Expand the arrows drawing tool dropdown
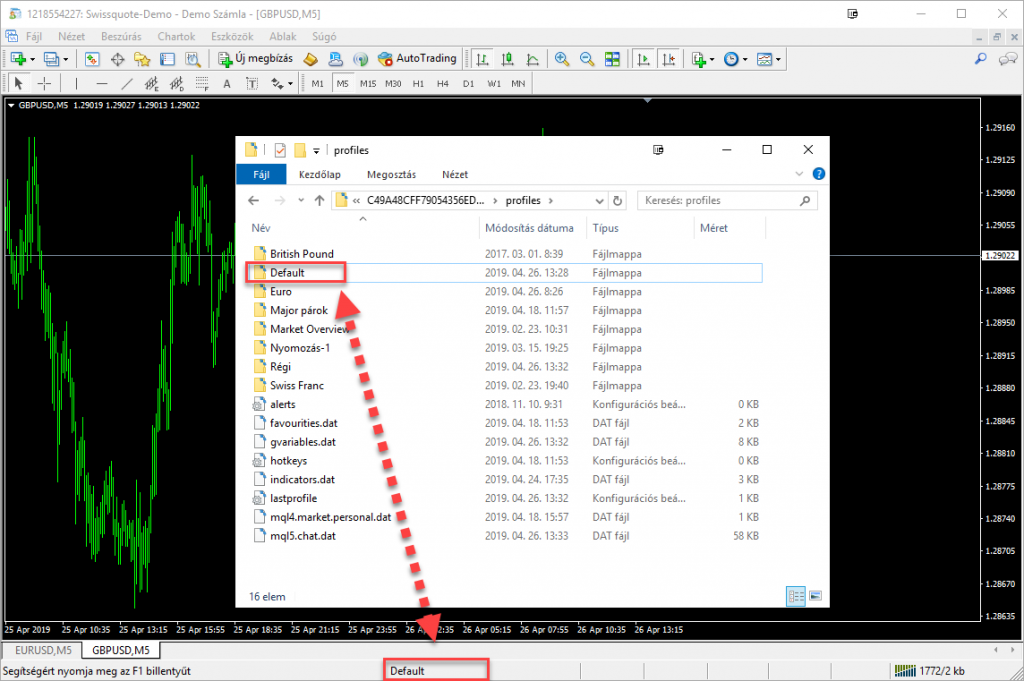 click(290, 84)
